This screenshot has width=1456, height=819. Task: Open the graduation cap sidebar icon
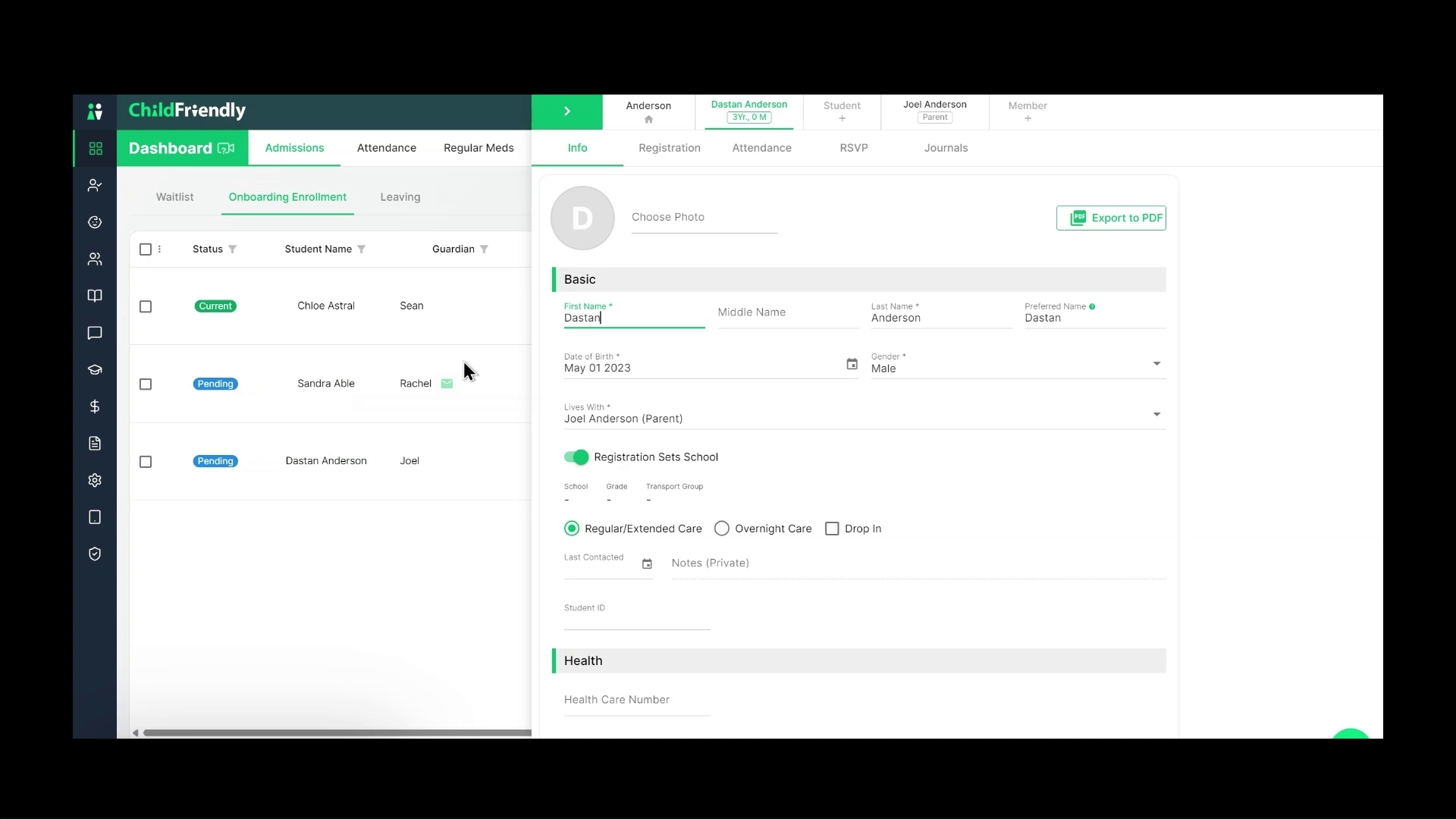tap(95, 370)
